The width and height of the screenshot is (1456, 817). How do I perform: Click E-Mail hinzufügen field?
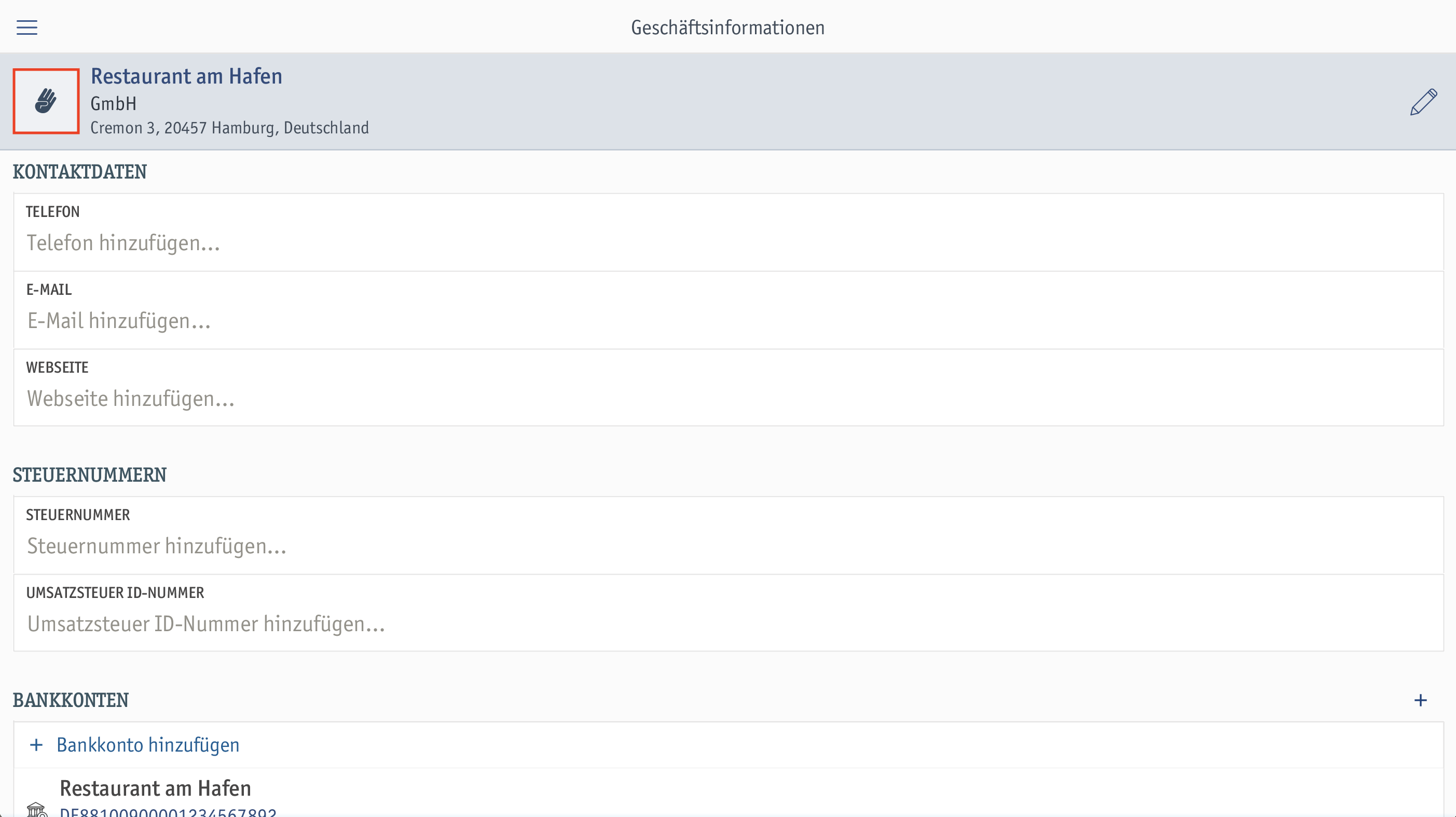(x=729, y=310)
